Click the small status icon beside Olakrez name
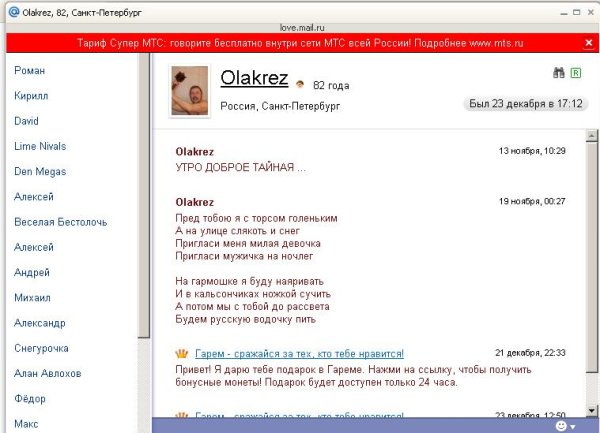The image size is (600, 433). (x=300, y=84)
